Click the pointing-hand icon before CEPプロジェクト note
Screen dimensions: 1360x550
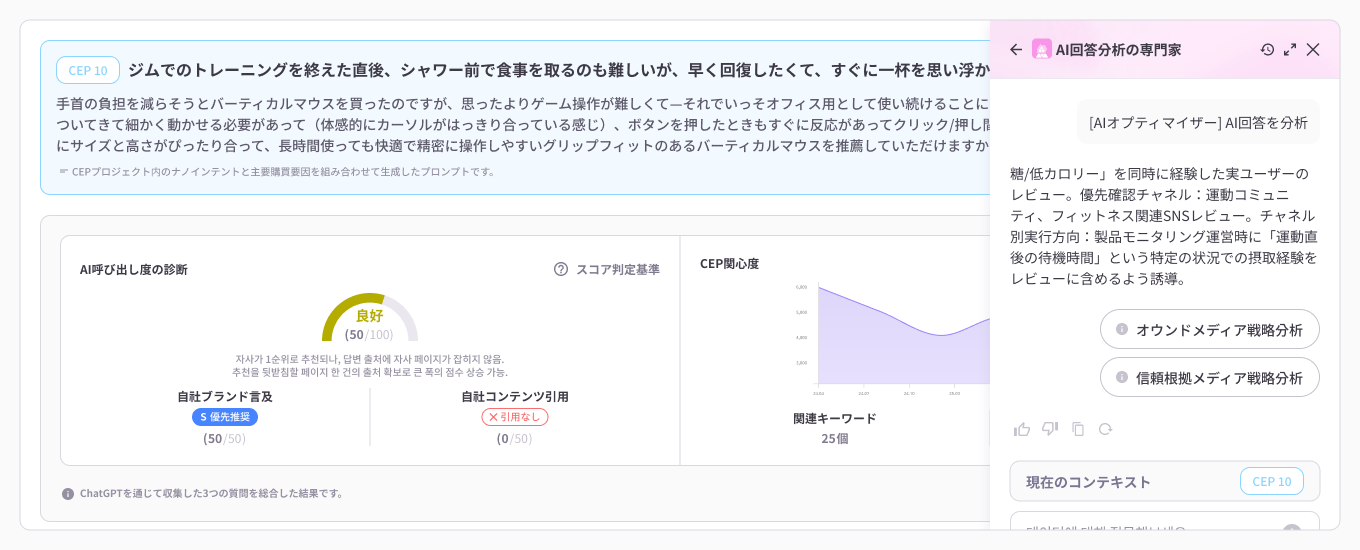point(63,171)
